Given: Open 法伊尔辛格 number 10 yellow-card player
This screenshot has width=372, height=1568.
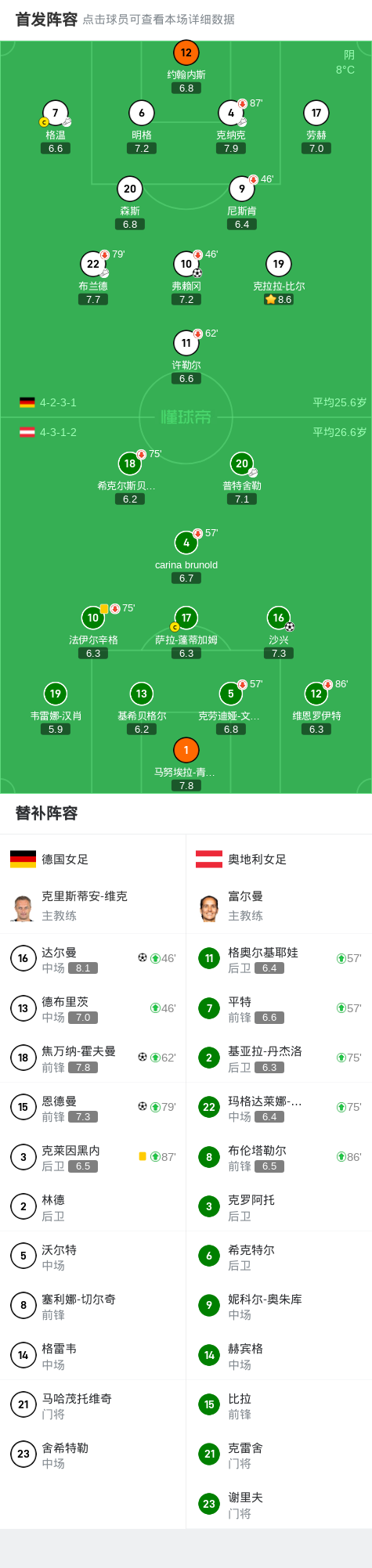Looking at the screenshot, I should [x=93, y=618].
